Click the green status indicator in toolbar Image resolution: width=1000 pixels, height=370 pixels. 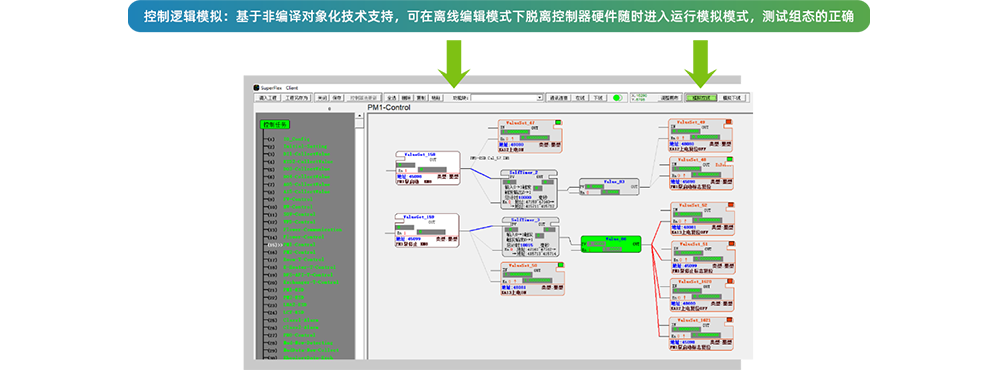click(617, 98)
